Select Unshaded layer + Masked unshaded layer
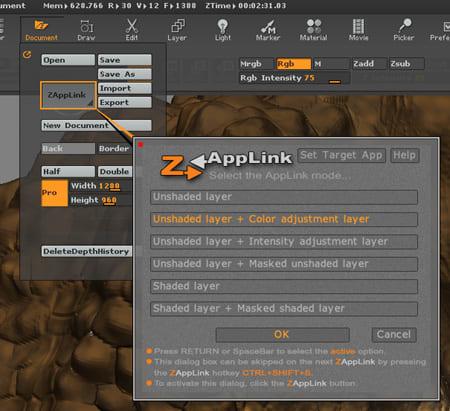The image size is (450, 411). point(284,264)
